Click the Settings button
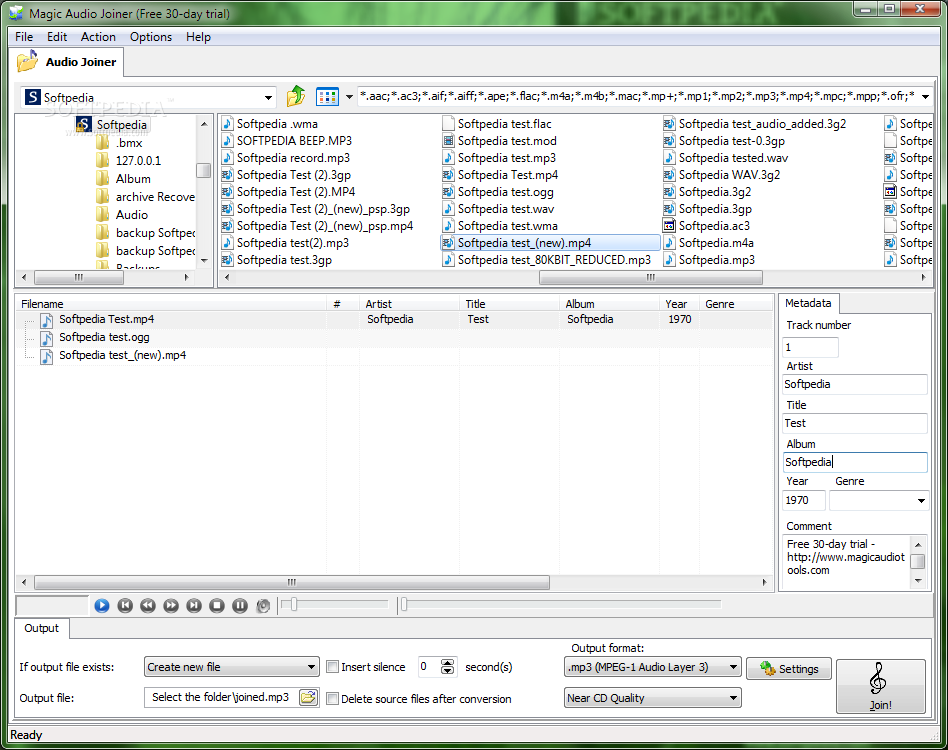Image resolution: width=948 pixels, height=750 pixels. pyautogui.click(x=789, y=669)
